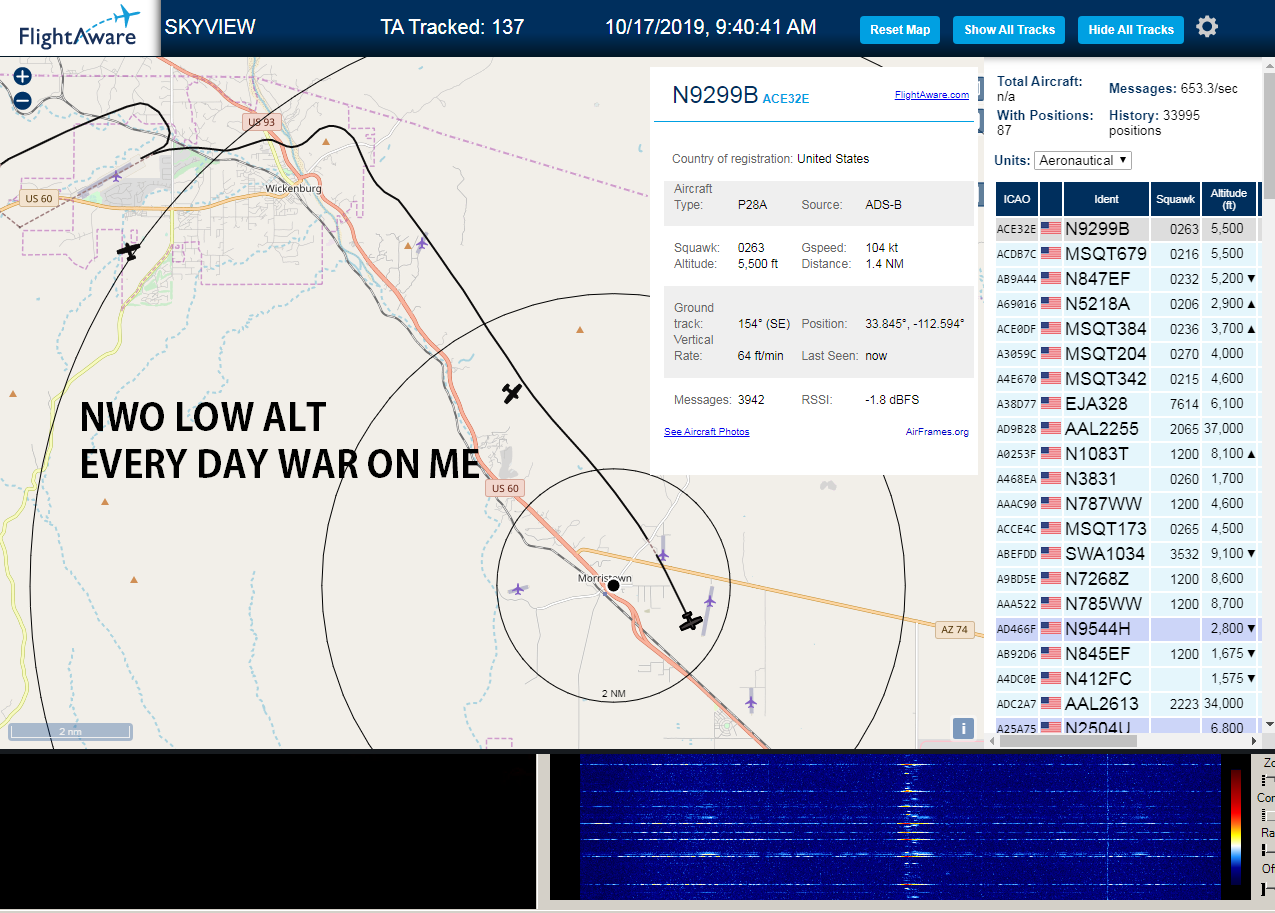Click US flag icon in MSQT679 row
Screen dimensions: 1275x913
click(x=1051, y=253)
